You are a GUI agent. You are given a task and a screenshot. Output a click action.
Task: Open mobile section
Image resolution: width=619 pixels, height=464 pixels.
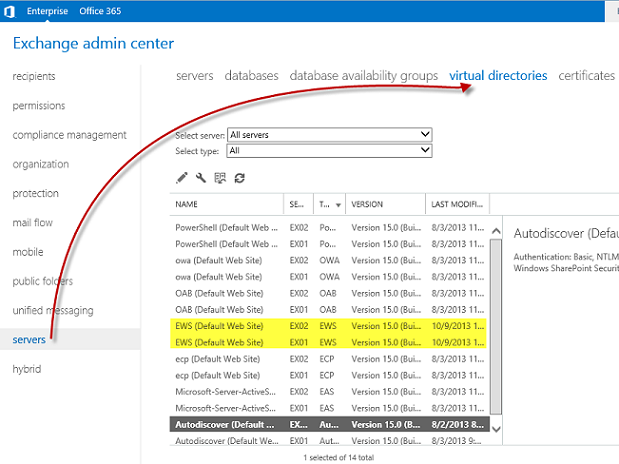point(28,252)
